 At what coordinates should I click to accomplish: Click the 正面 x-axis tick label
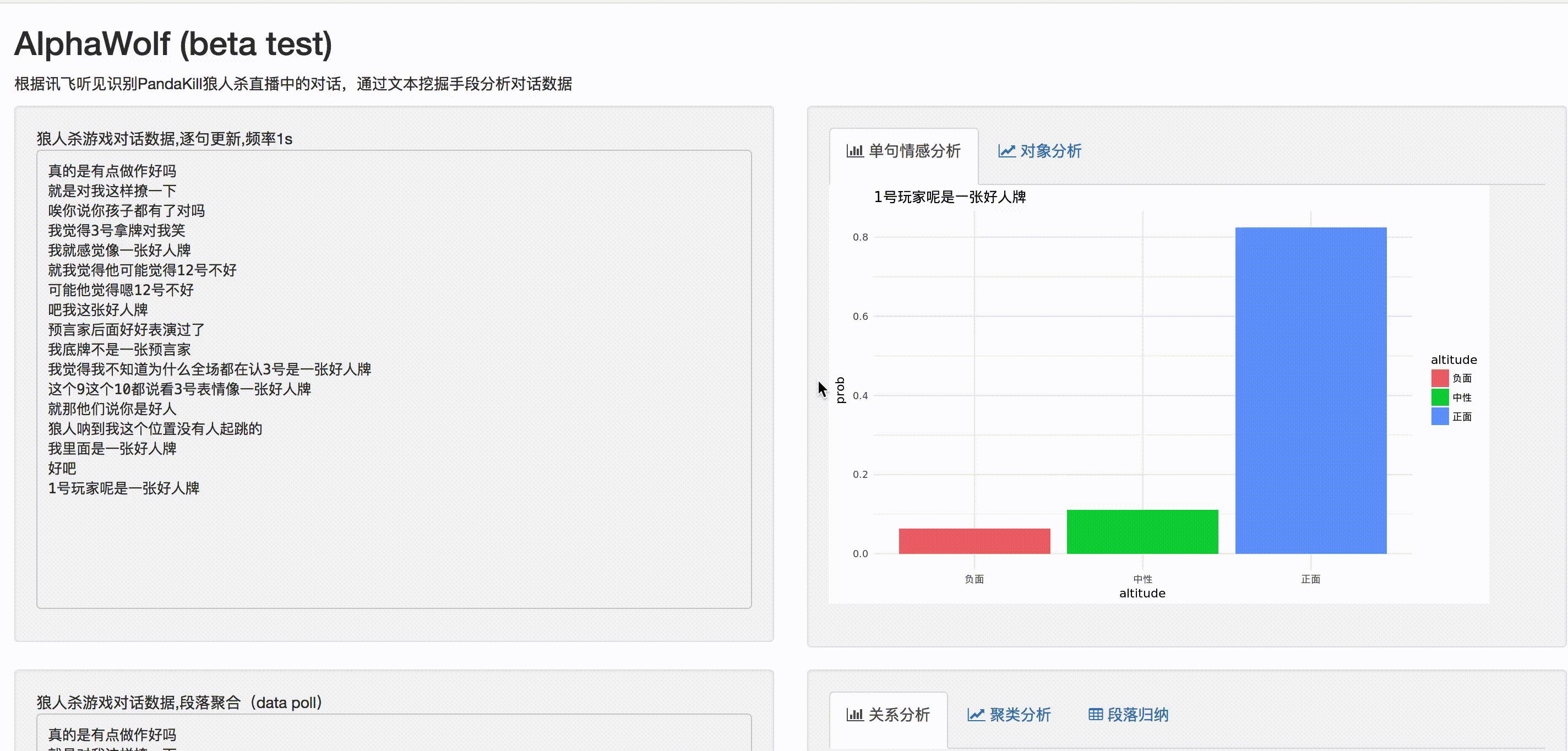(1311, 579)
